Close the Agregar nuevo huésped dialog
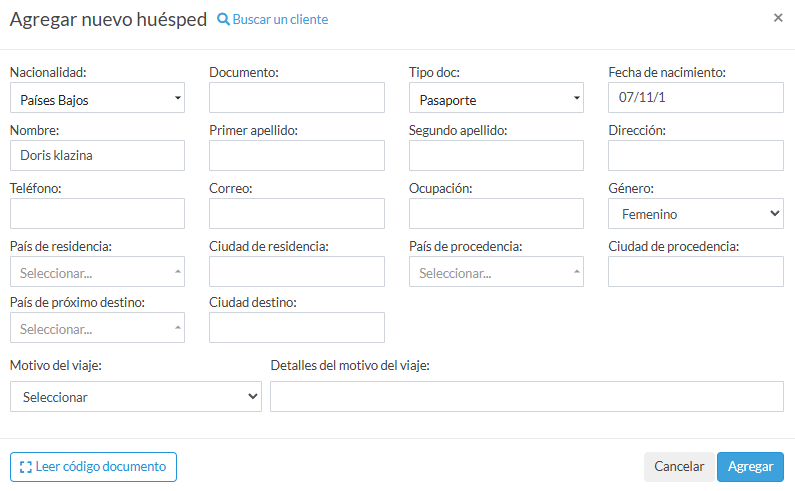The image size is (795, 491). point(778,18)
